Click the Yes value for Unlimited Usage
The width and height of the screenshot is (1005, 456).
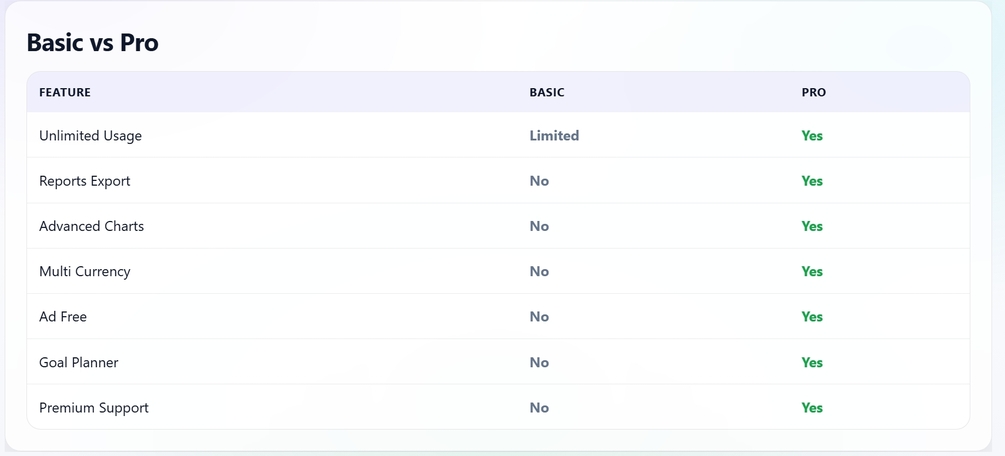[812, 135]
